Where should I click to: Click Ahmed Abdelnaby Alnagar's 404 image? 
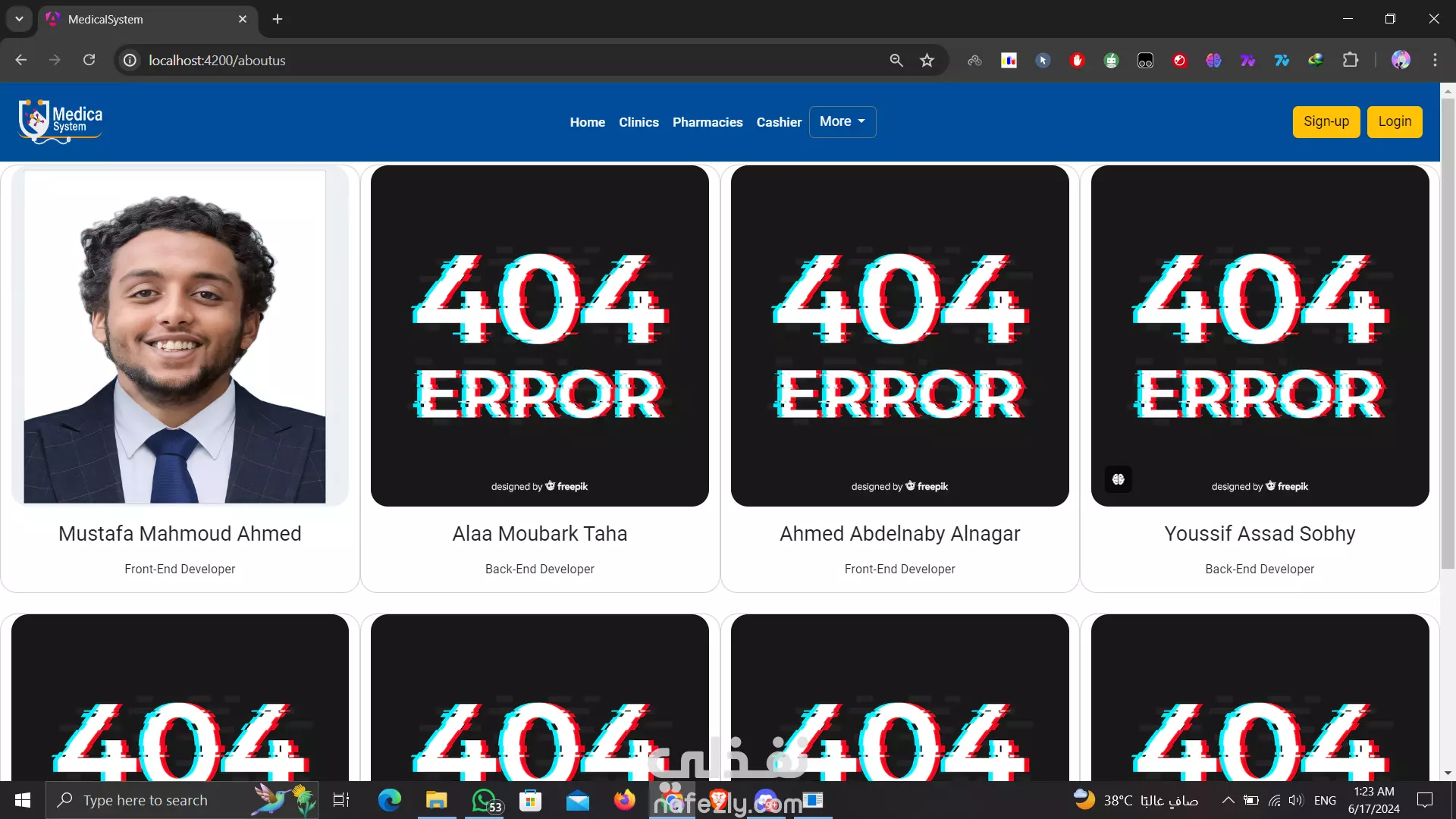(x=900, y=336)
